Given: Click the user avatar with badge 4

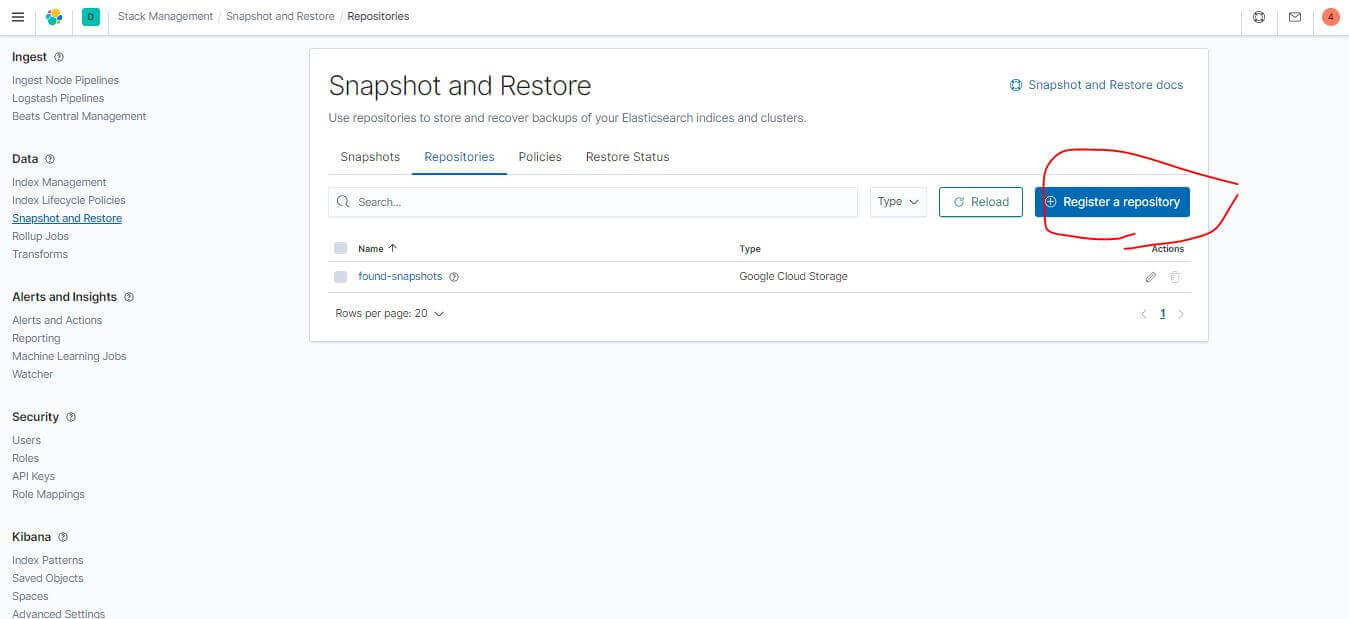Looking at the screenshot, I should 1331,16.
